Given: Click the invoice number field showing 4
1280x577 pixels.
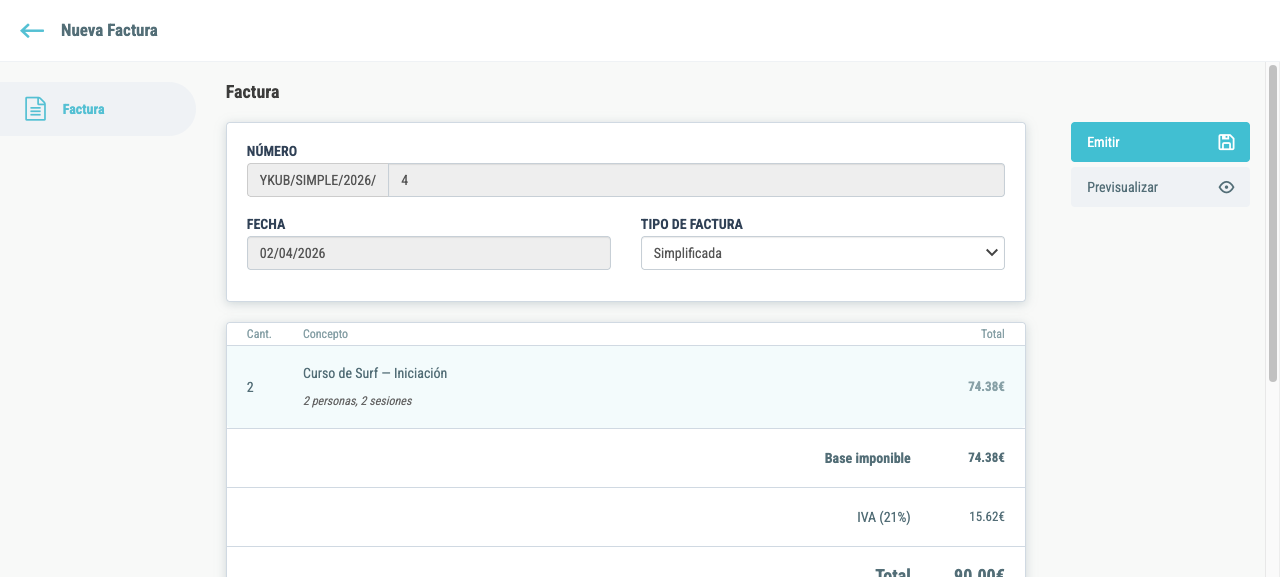Looking at the screenshot, I should [696, 181].
